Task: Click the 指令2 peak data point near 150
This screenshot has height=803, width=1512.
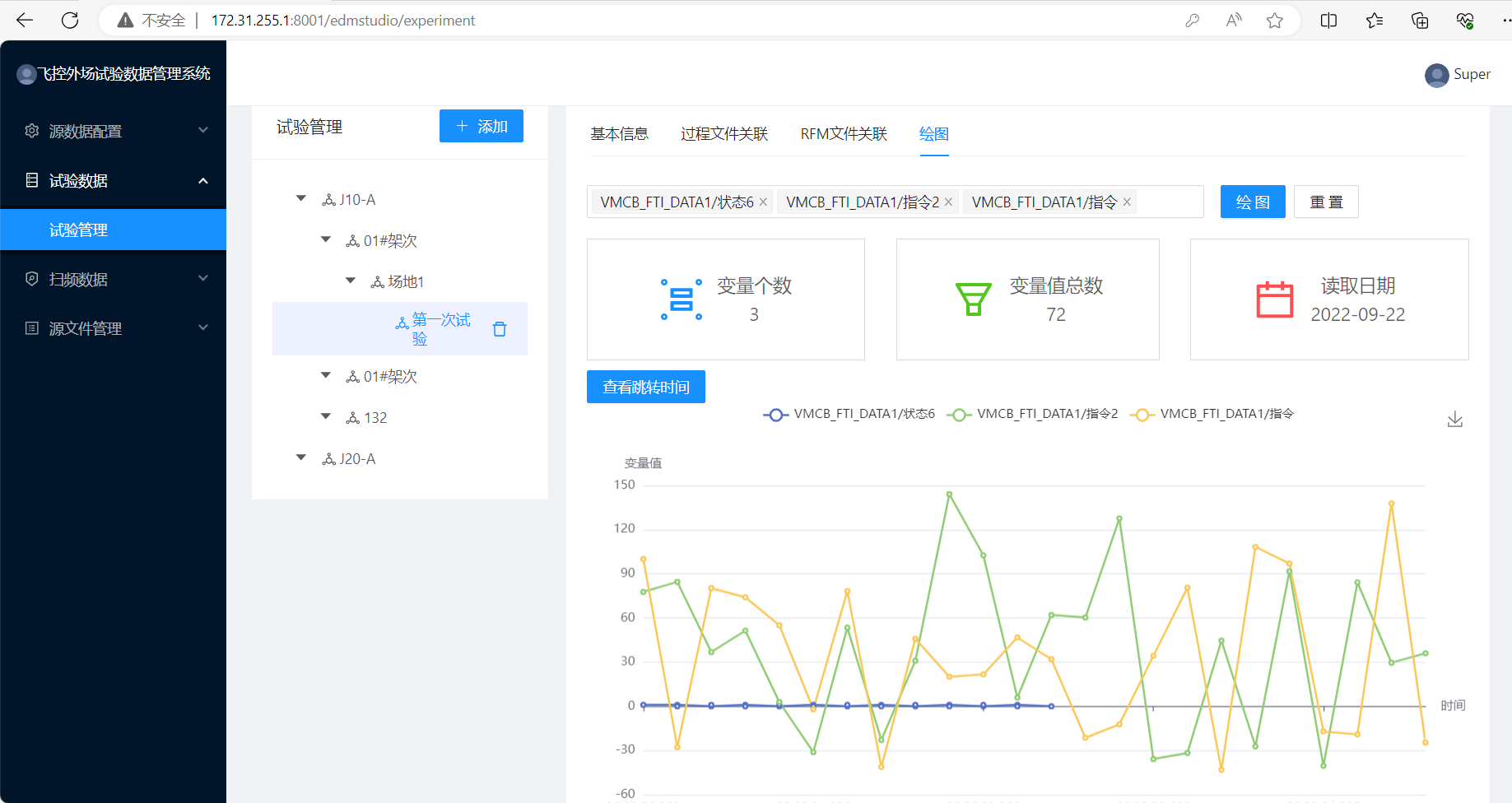Action: click(x=949, y=494)
